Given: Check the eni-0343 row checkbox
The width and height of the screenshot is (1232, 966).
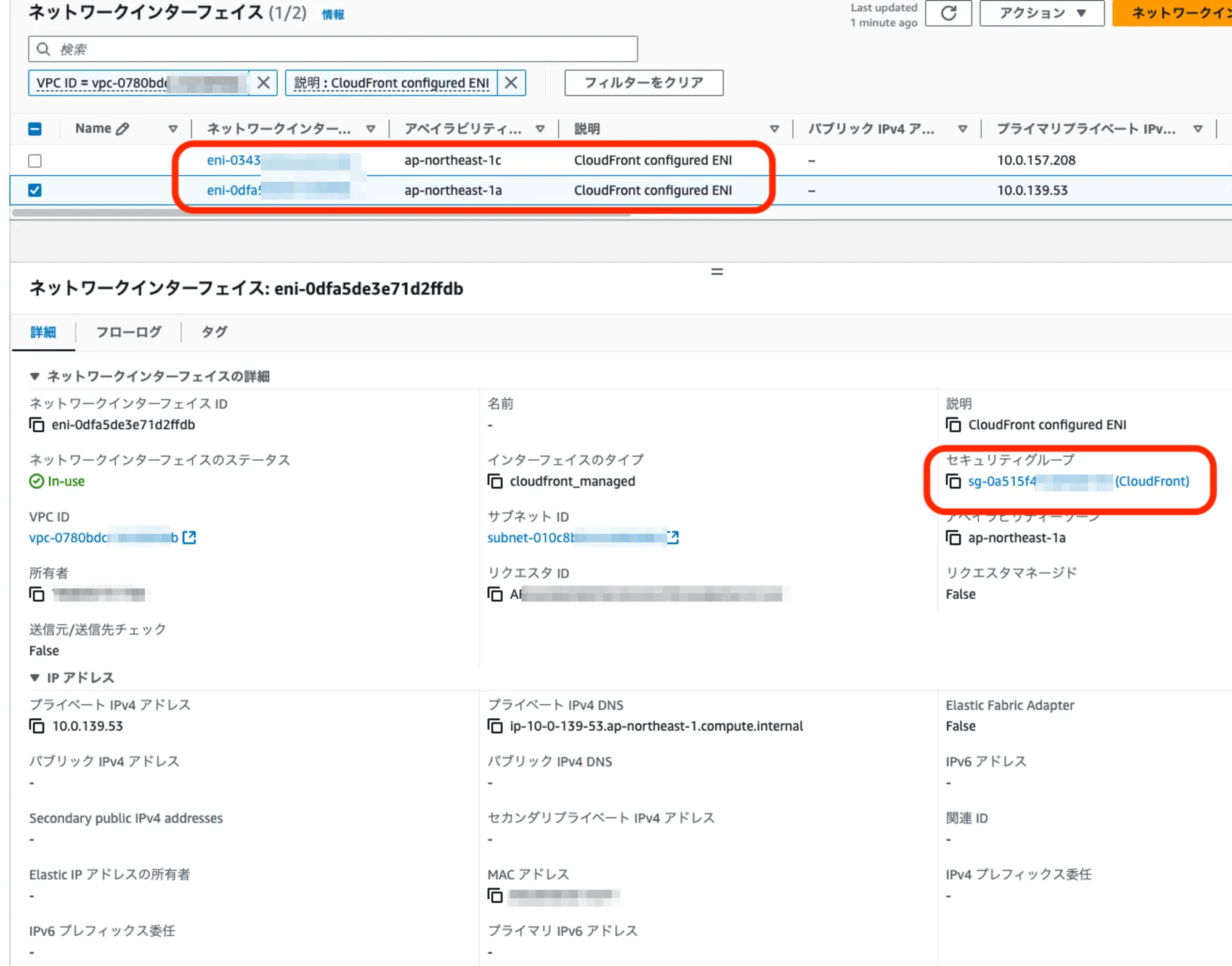Looking at the screenshot, I should [x=35, y=161].
